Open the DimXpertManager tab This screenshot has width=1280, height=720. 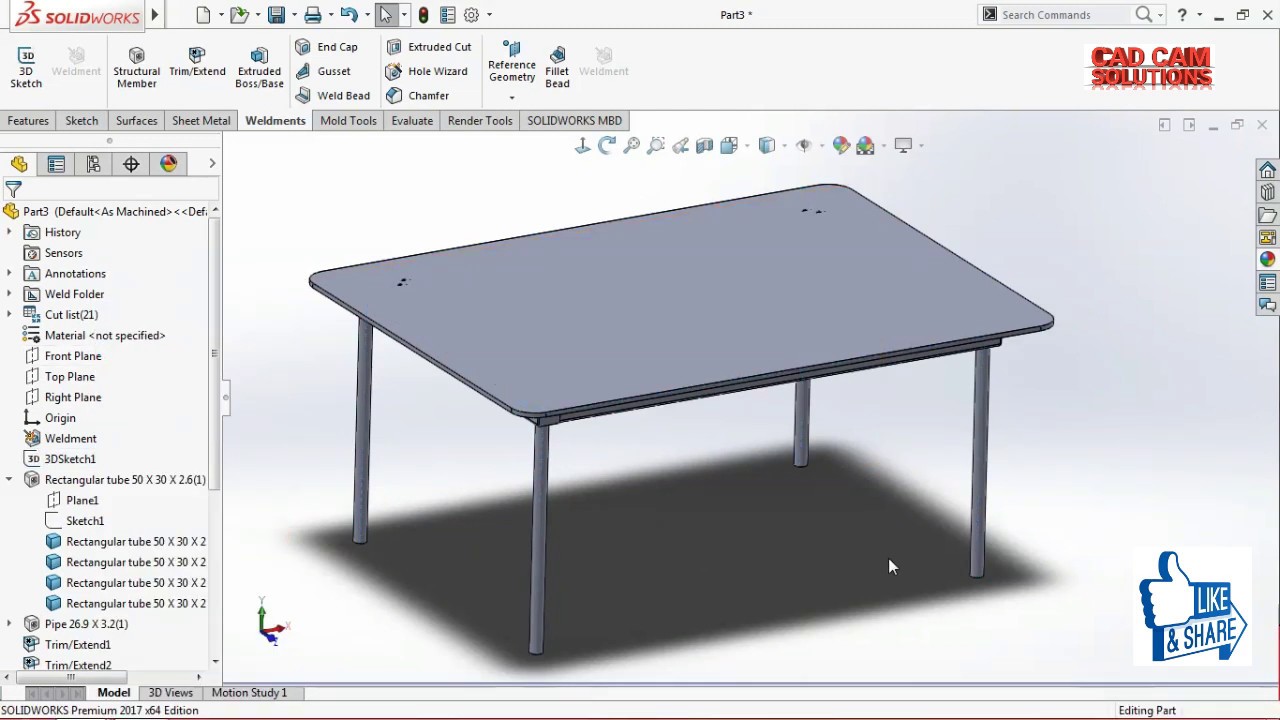click(131, 164)
